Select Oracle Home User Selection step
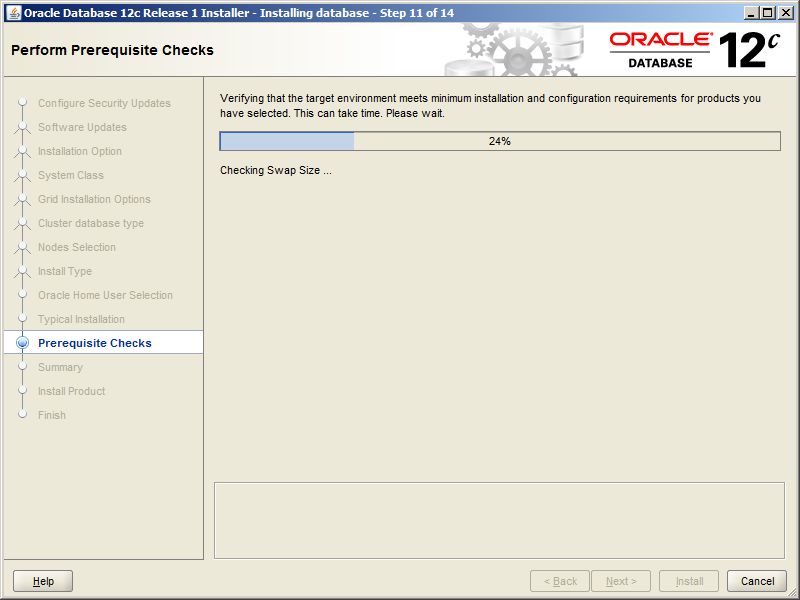The height and width of the screenshot is (600, 800). [105, 295]
